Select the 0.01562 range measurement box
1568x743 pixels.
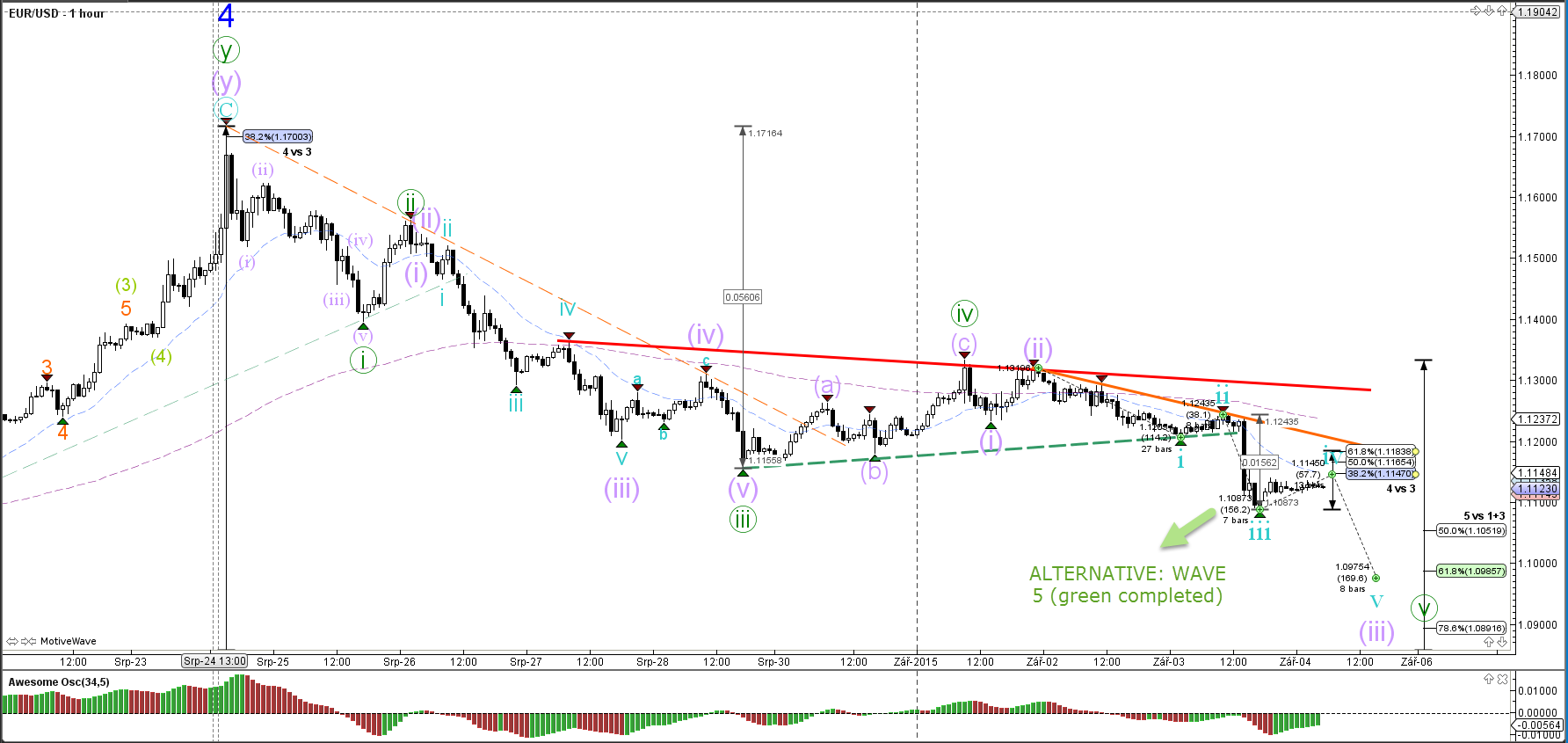point(1259,463)
